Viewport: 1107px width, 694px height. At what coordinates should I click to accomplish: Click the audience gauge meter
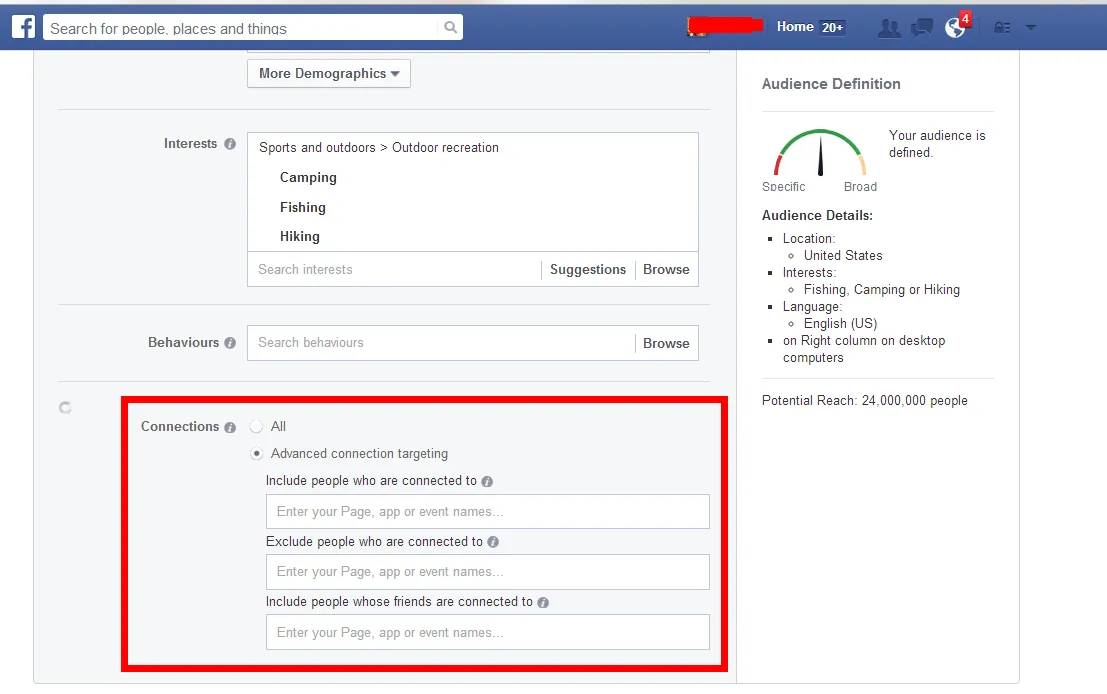click(x=820, y=152)
